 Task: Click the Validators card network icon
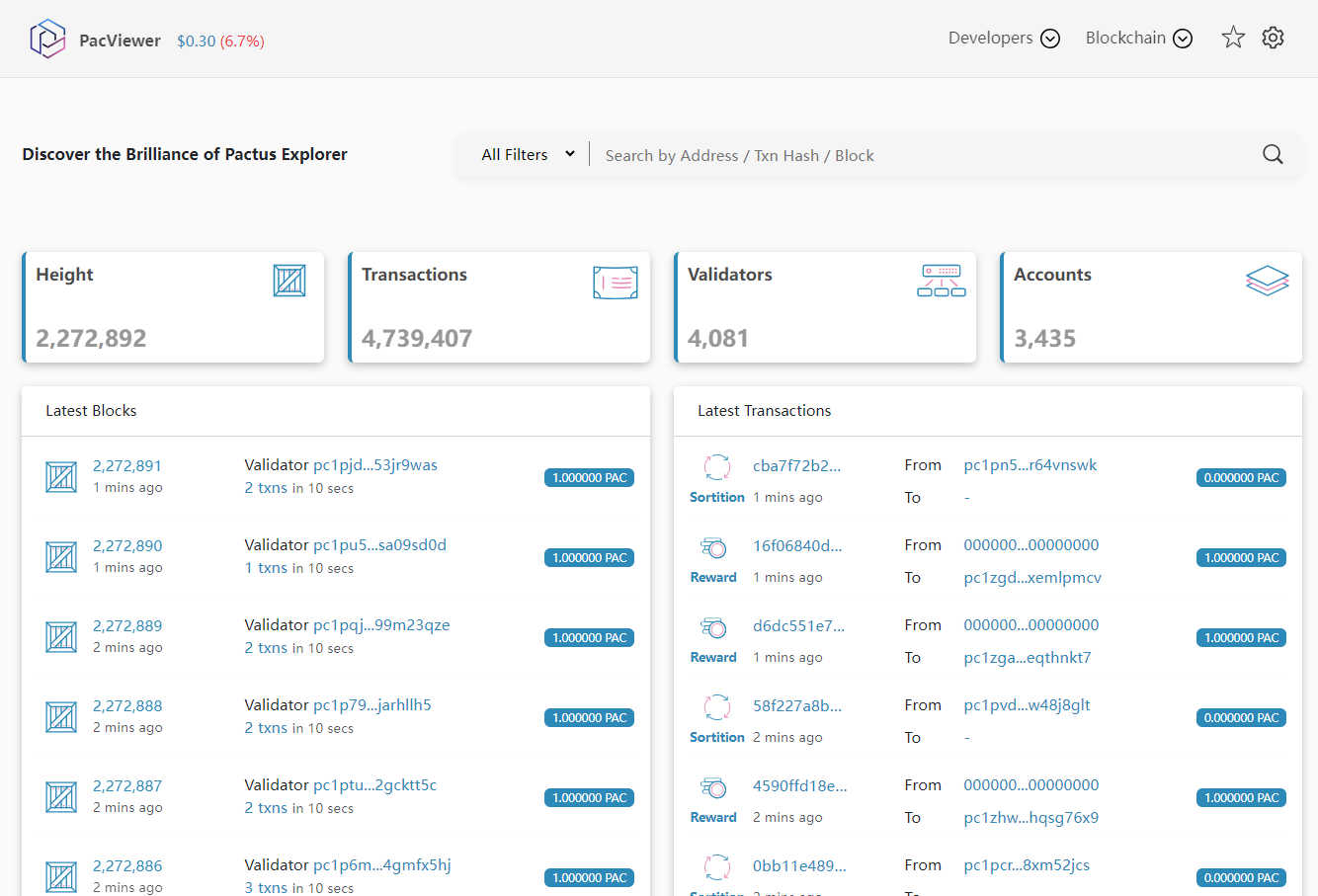click(x=942, y=281)
